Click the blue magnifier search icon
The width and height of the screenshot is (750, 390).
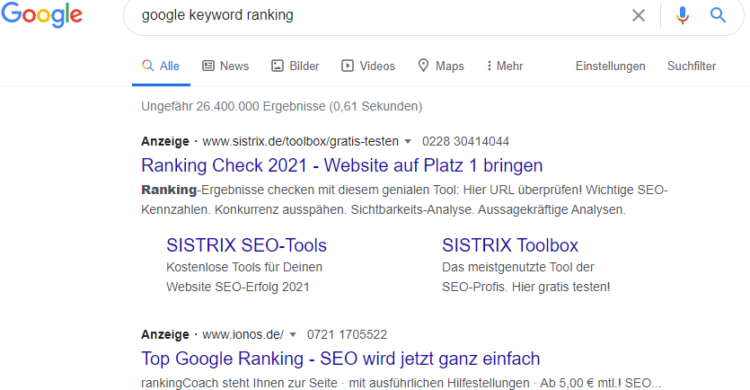pos(717,15)
